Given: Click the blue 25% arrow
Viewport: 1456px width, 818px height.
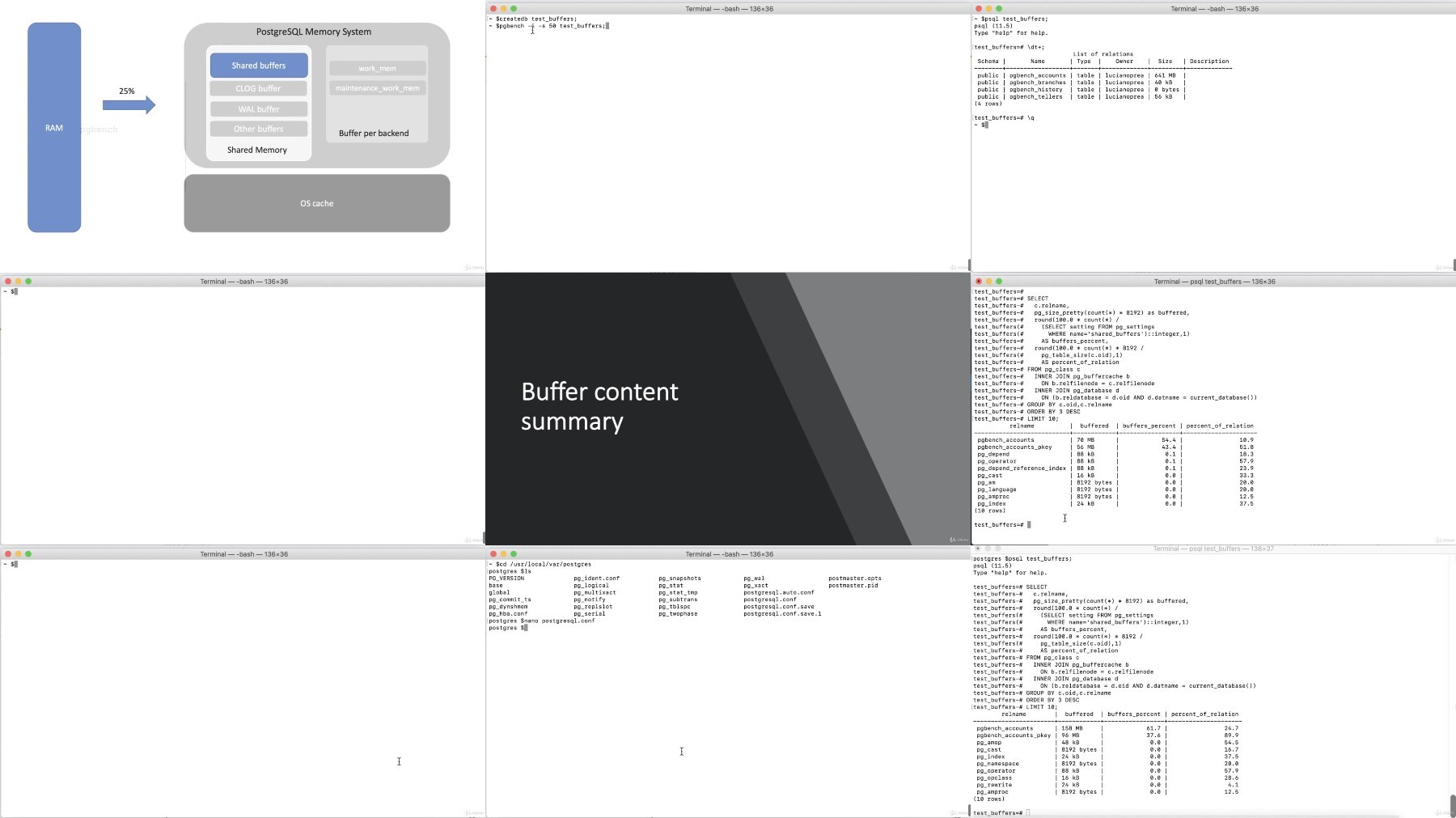Looking at the screenshot, I should pos(129,104).
